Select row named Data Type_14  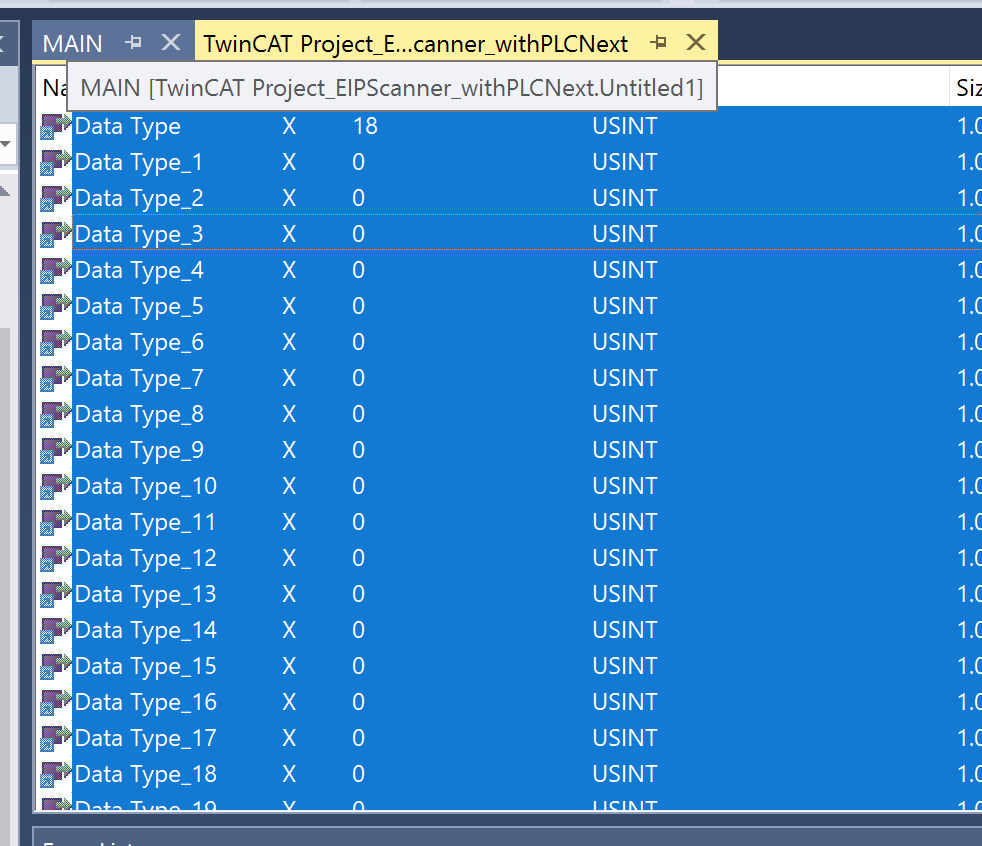(146, 631)
